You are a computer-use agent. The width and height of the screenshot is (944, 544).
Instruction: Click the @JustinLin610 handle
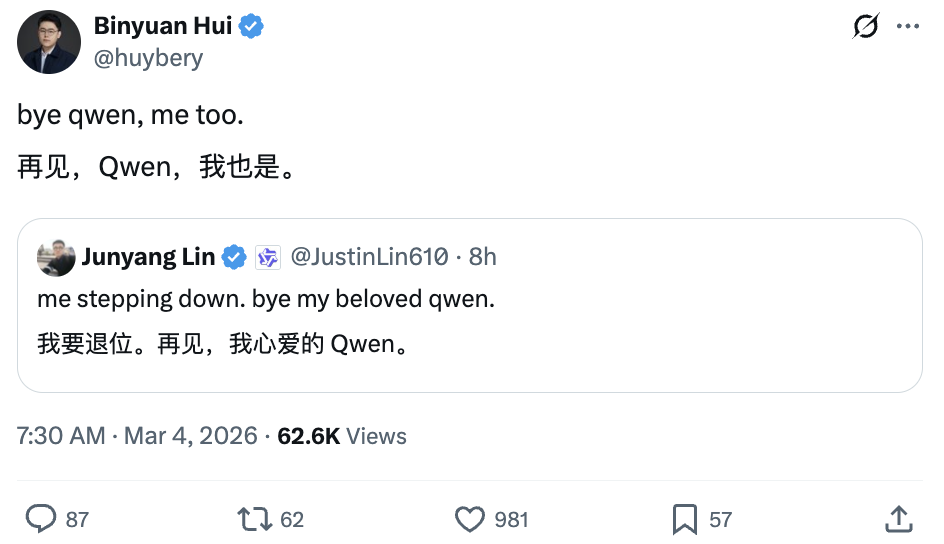coord(369,257)
